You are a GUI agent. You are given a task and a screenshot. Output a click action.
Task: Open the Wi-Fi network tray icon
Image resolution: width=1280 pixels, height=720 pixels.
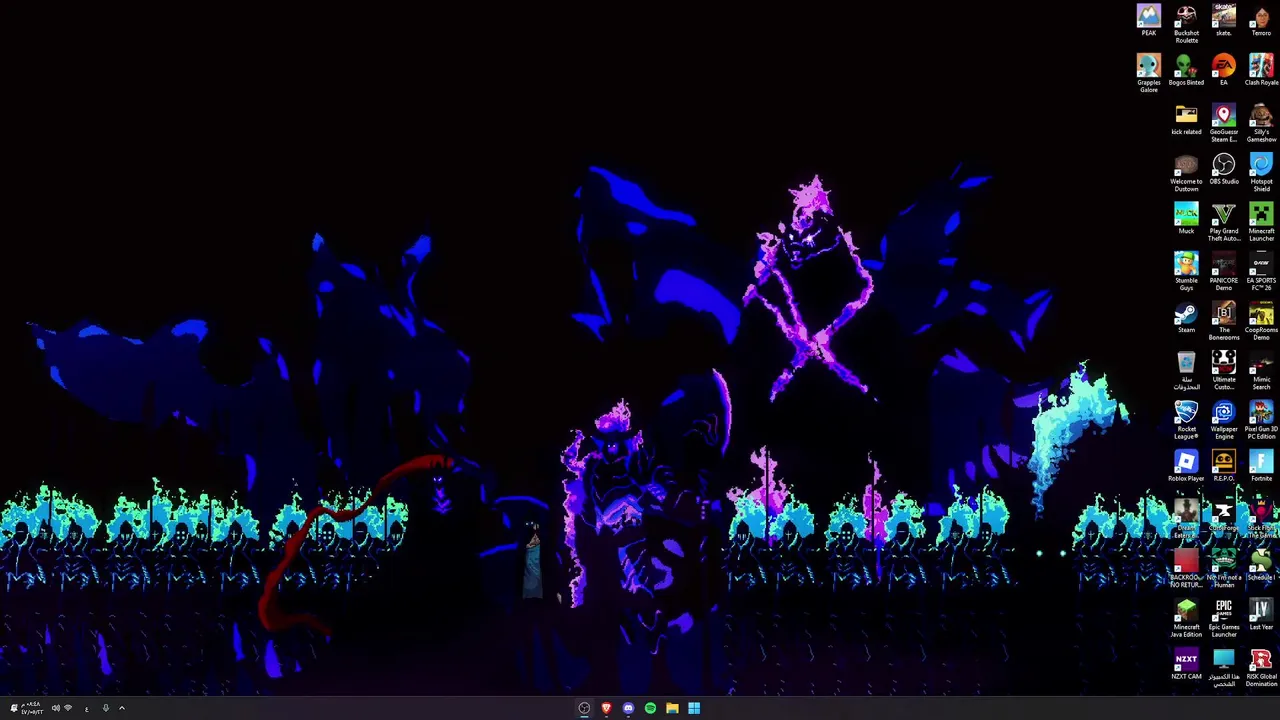pos(68,708)
